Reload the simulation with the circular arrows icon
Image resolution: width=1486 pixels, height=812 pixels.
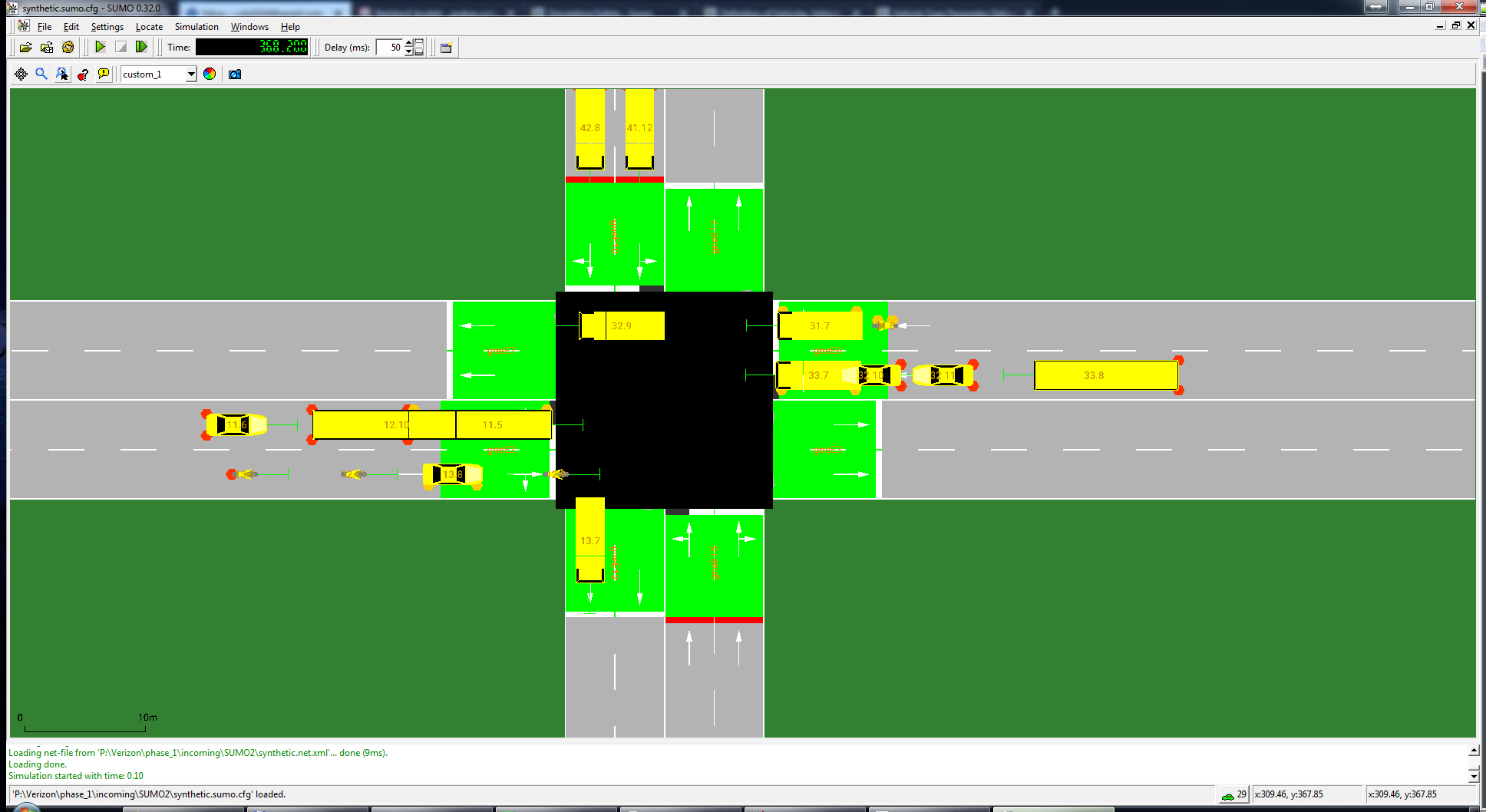click(68, 48)
